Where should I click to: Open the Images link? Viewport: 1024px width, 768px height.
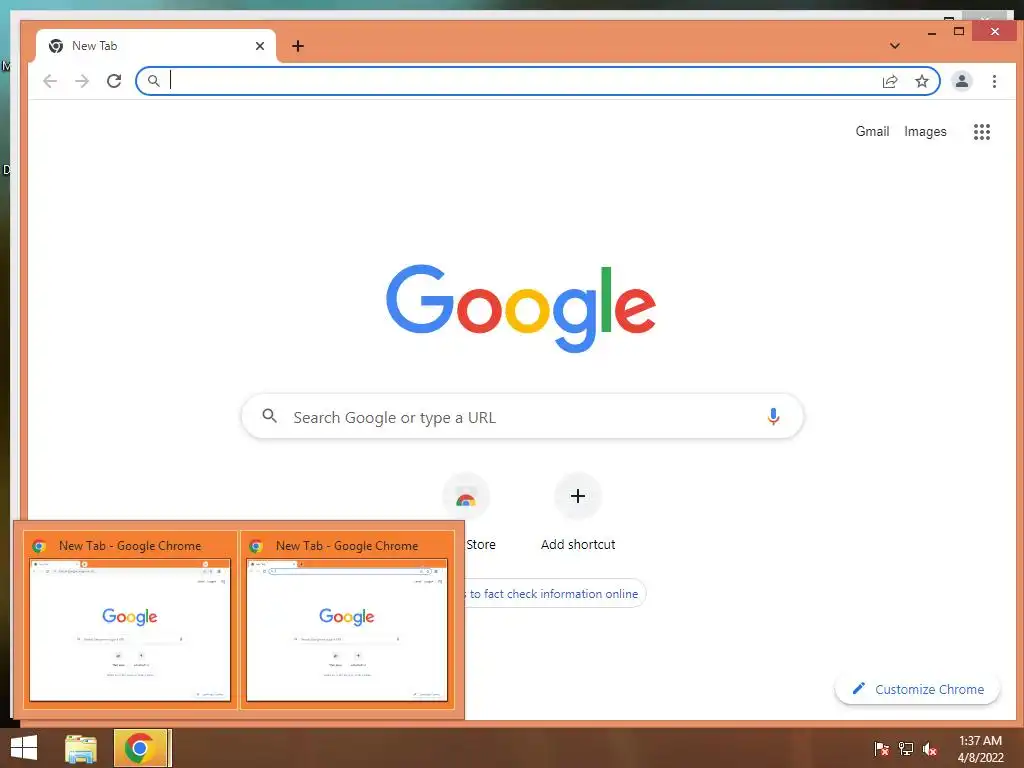click(925, 131)
